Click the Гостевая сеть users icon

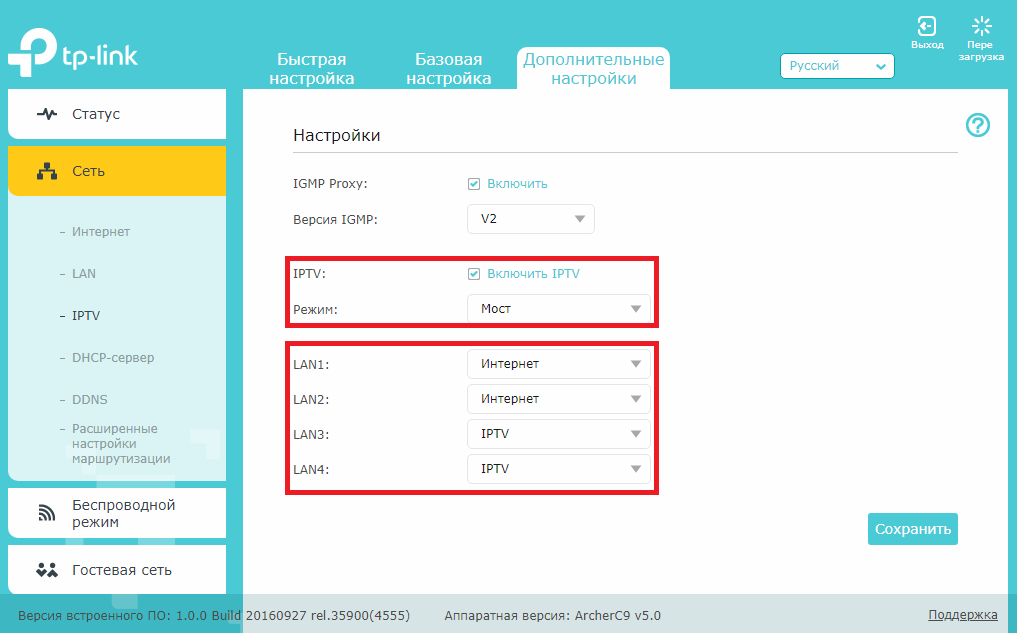[47, 570]
